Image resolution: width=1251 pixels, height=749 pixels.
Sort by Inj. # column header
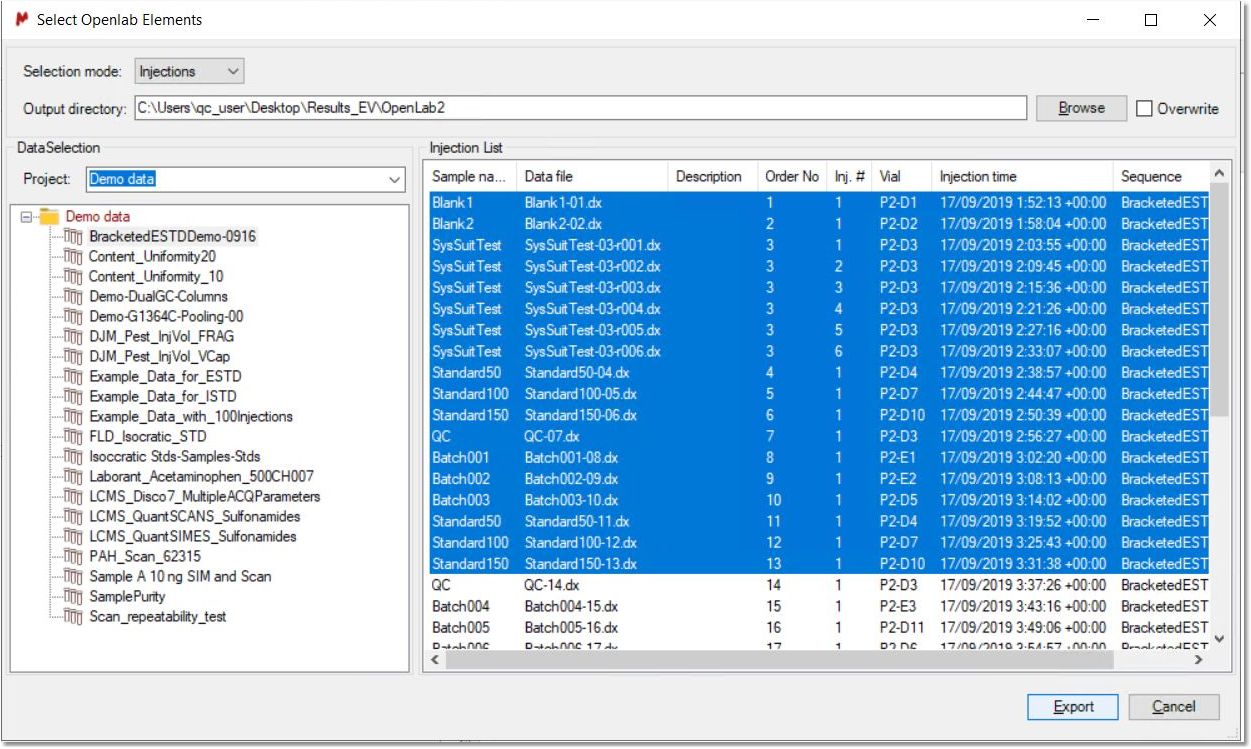coord(849,177)
